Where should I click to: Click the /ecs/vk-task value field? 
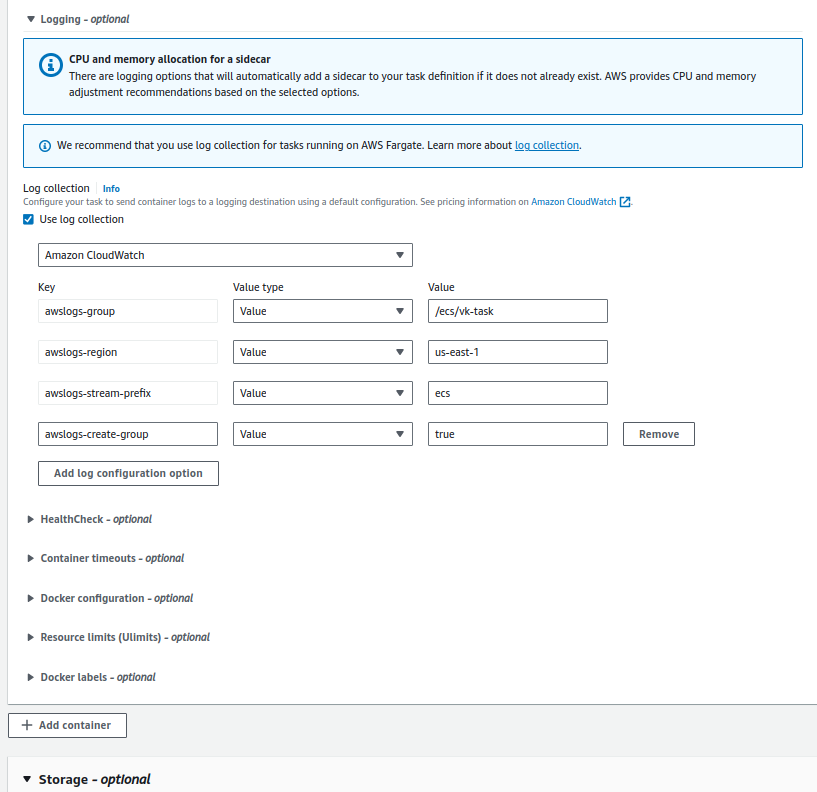517,311
